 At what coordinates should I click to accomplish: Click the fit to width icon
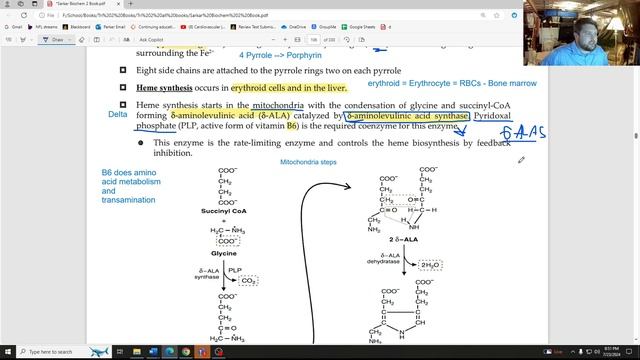coord(298,40)
